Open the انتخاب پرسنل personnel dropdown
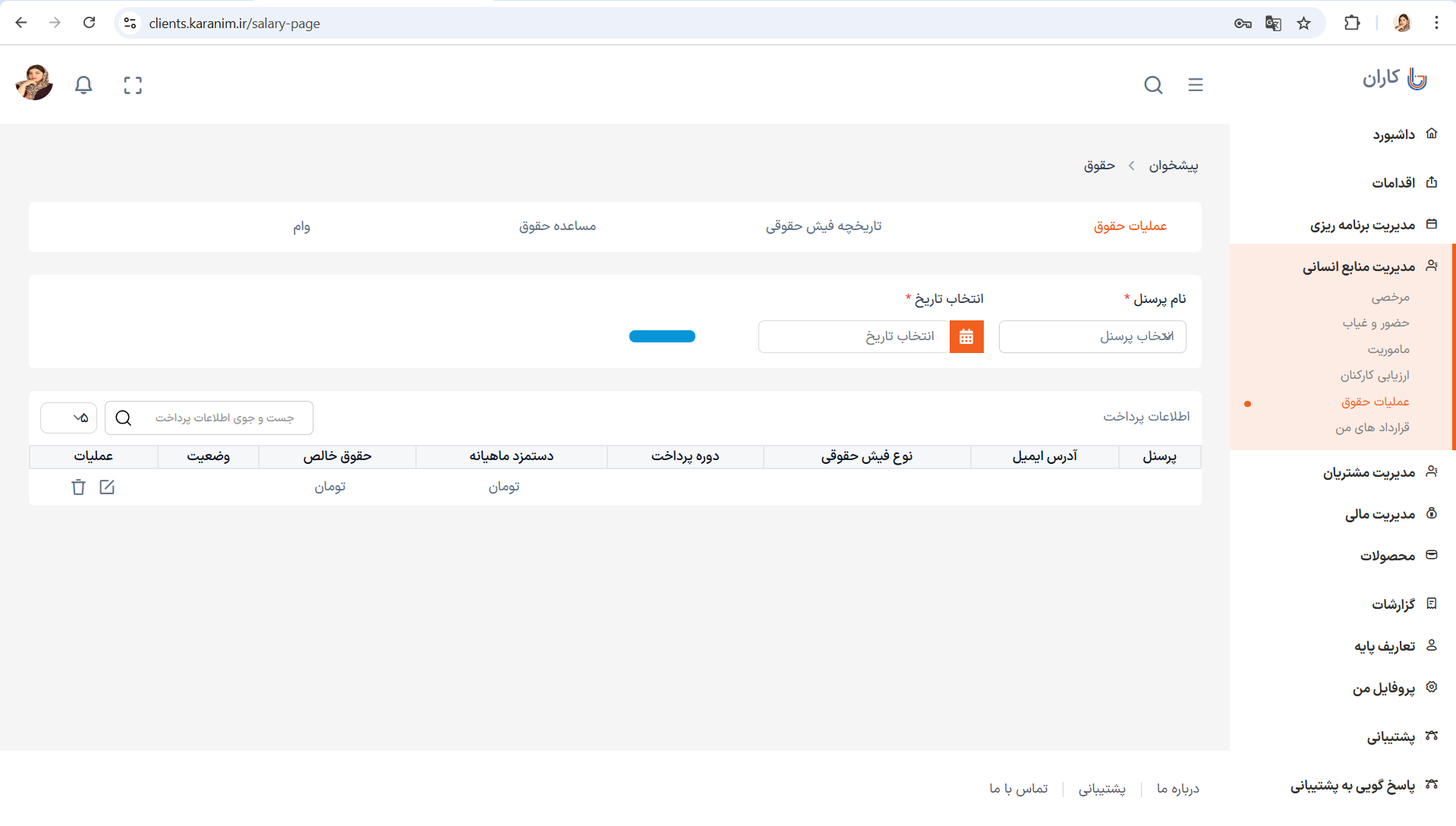Screen dimensions: 1456x826 [x=1092, y=337]
